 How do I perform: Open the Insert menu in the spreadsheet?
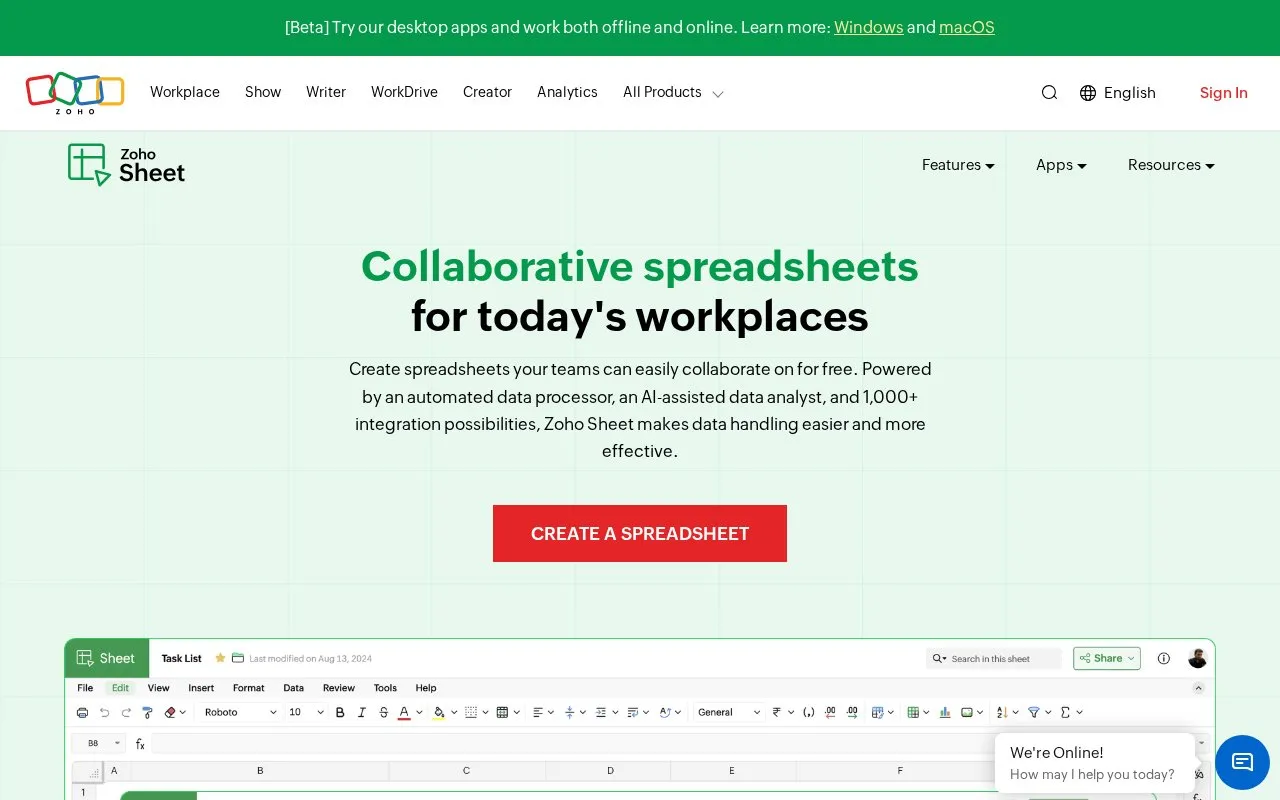pyautogui.click(x=201, y=688)
